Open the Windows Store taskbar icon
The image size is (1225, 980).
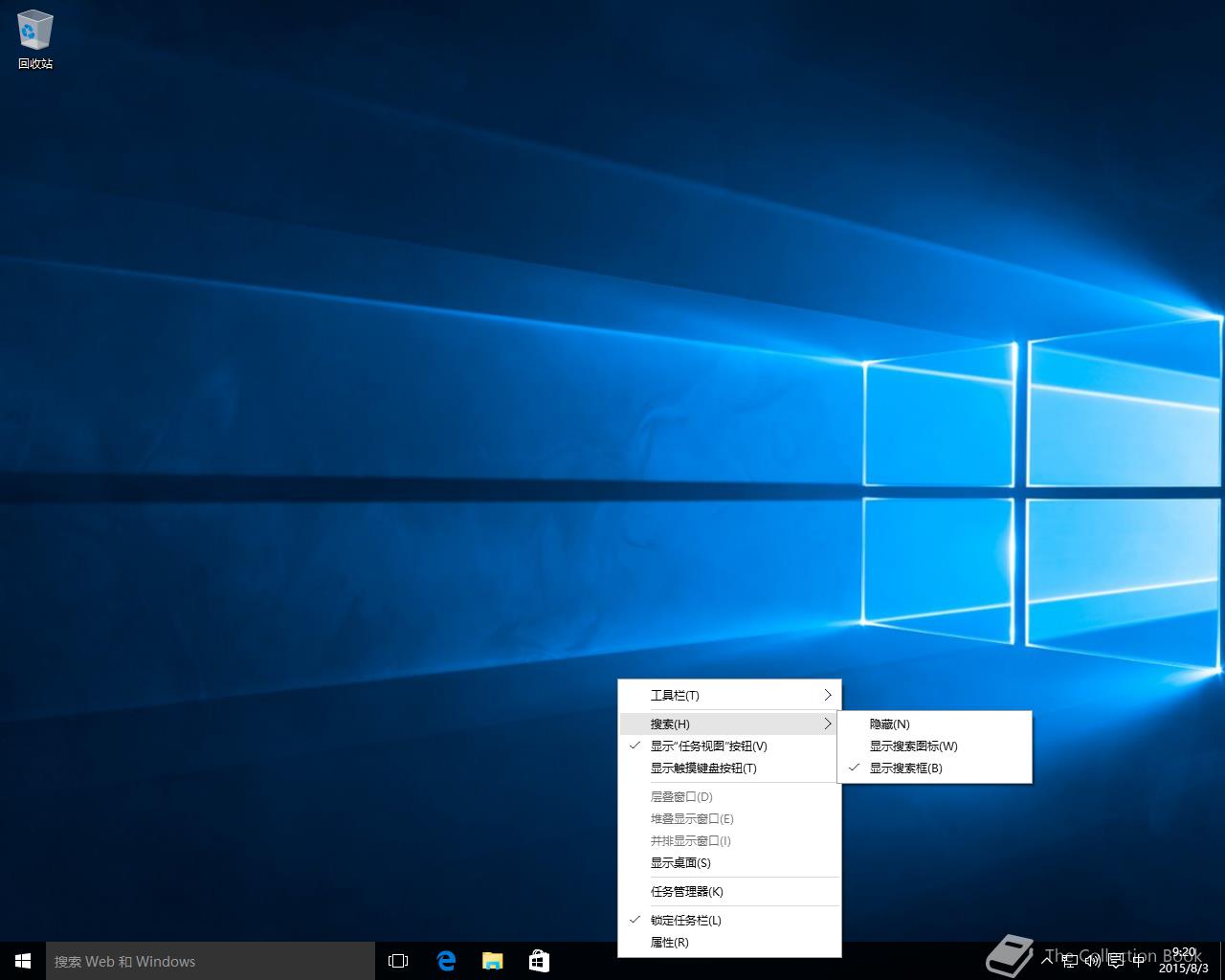click(x=539, y=961)
